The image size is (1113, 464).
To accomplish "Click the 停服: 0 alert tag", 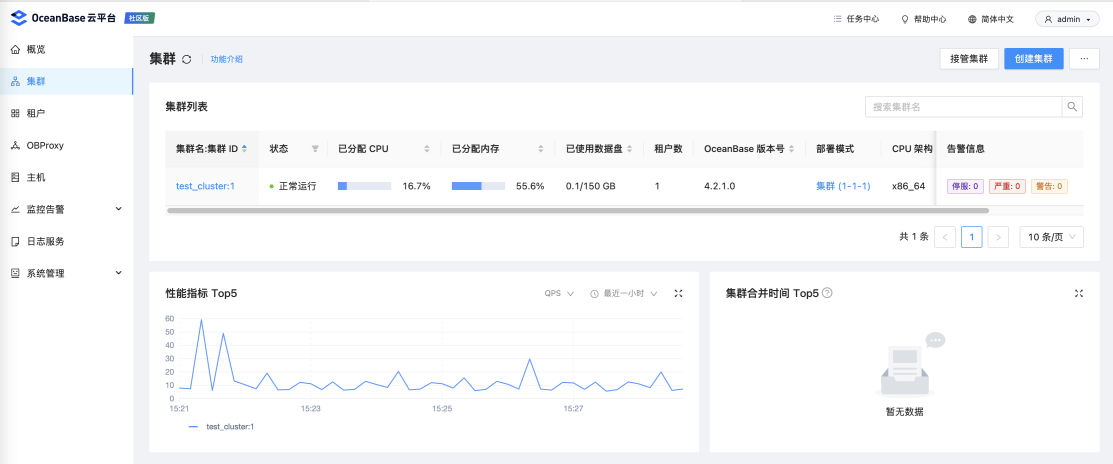I will tap(965, 187).
